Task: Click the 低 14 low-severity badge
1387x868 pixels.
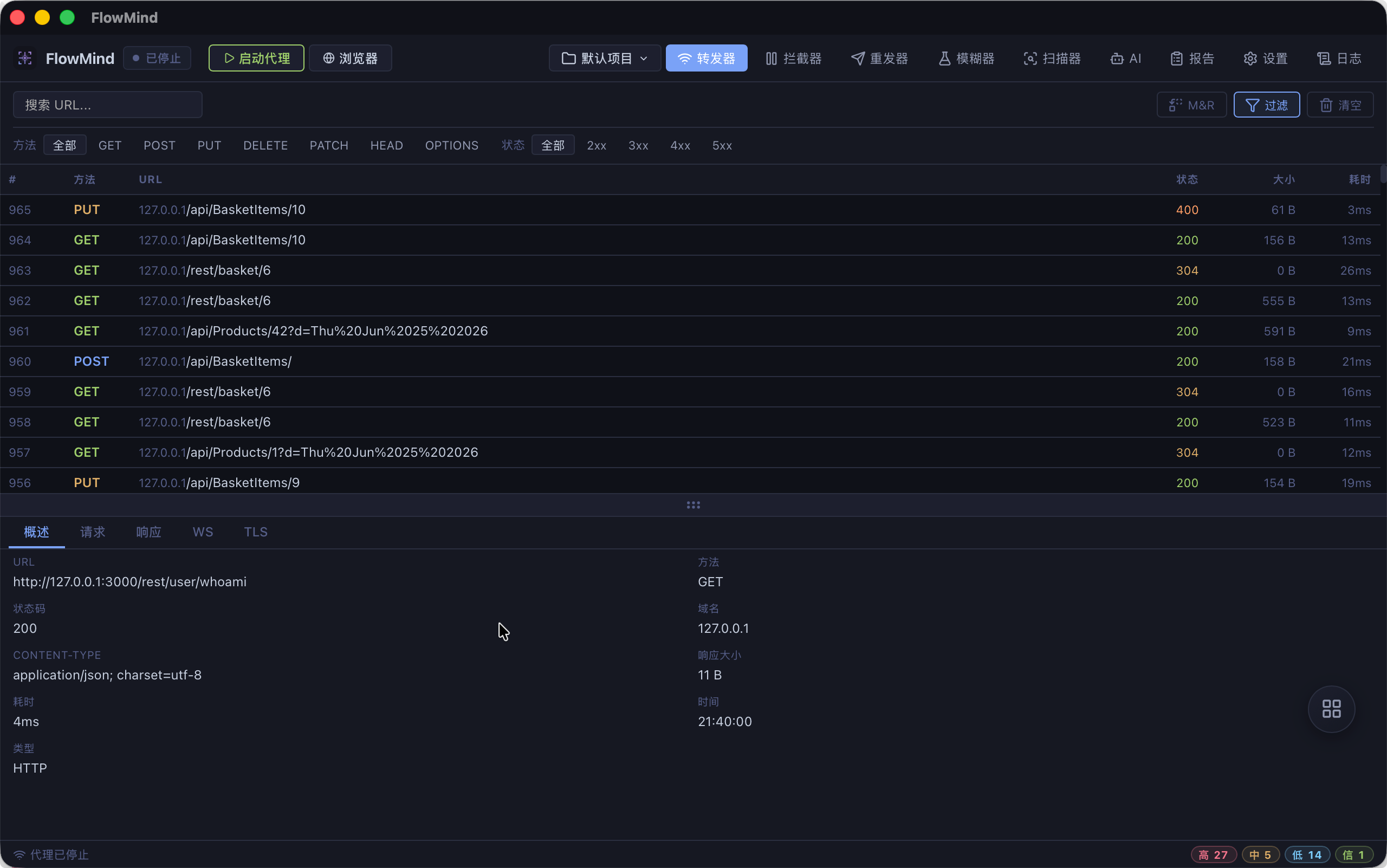Action: point(1307,855)
